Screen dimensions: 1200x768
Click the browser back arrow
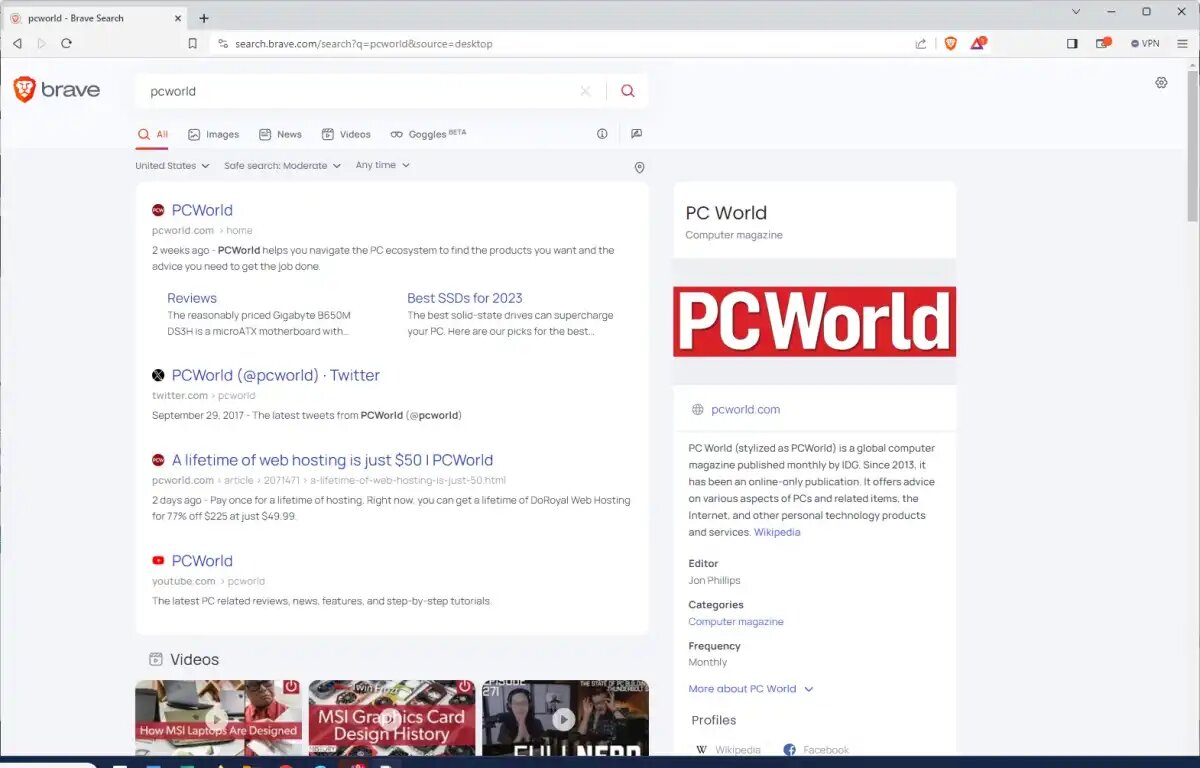click(17, 43)
